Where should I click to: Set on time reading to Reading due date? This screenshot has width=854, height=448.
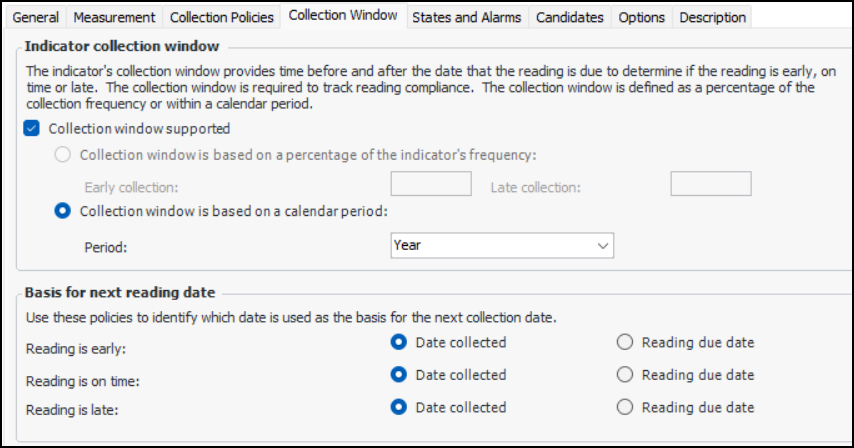(x=625, y=375)
